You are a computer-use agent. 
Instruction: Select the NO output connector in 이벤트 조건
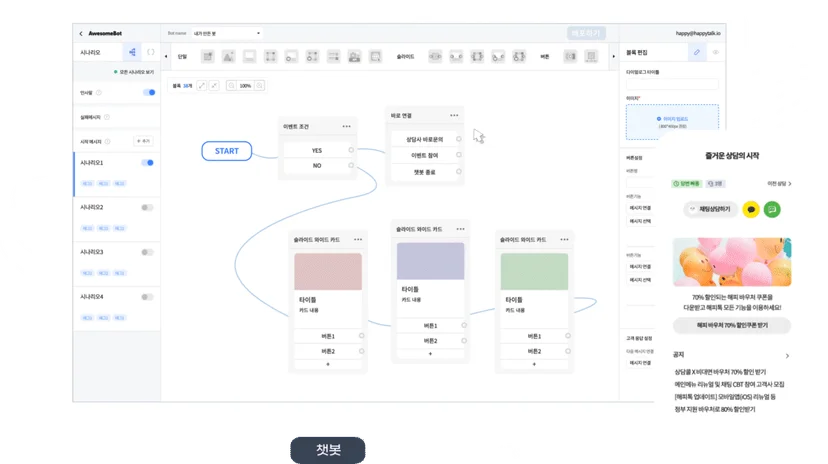click(351, 165)
